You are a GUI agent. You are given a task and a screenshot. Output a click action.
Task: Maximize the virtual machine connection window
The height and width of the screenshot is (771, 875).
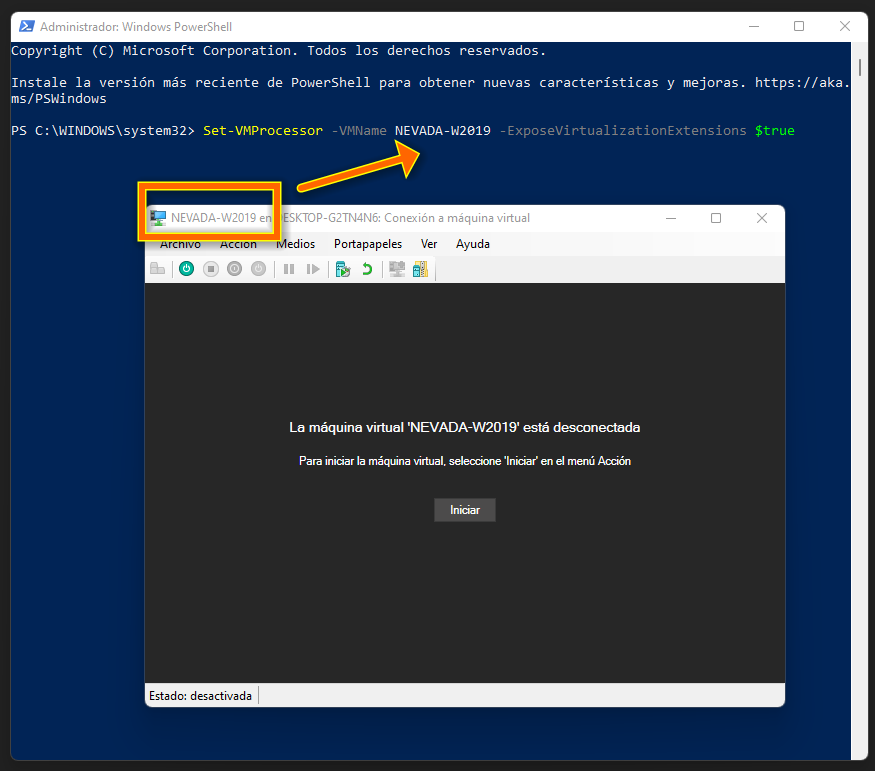(716, 218)
